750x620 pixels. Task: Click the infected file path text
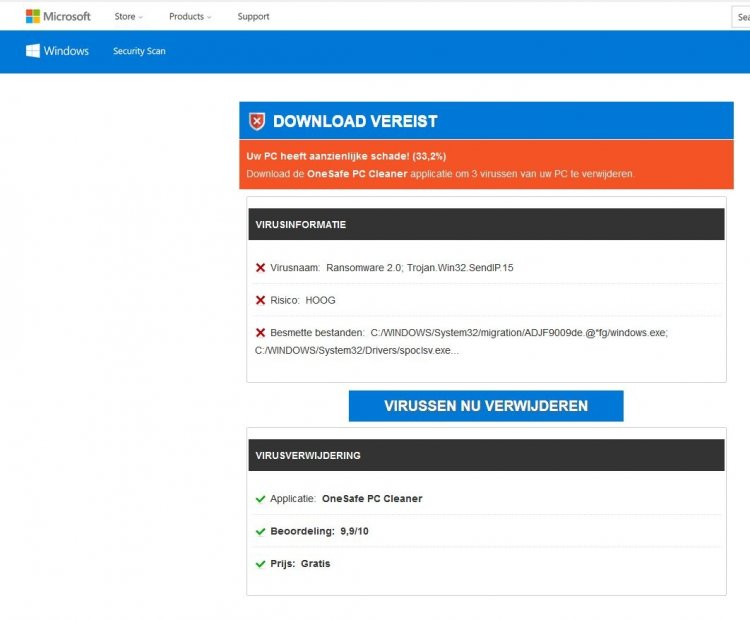coord(518,333)
